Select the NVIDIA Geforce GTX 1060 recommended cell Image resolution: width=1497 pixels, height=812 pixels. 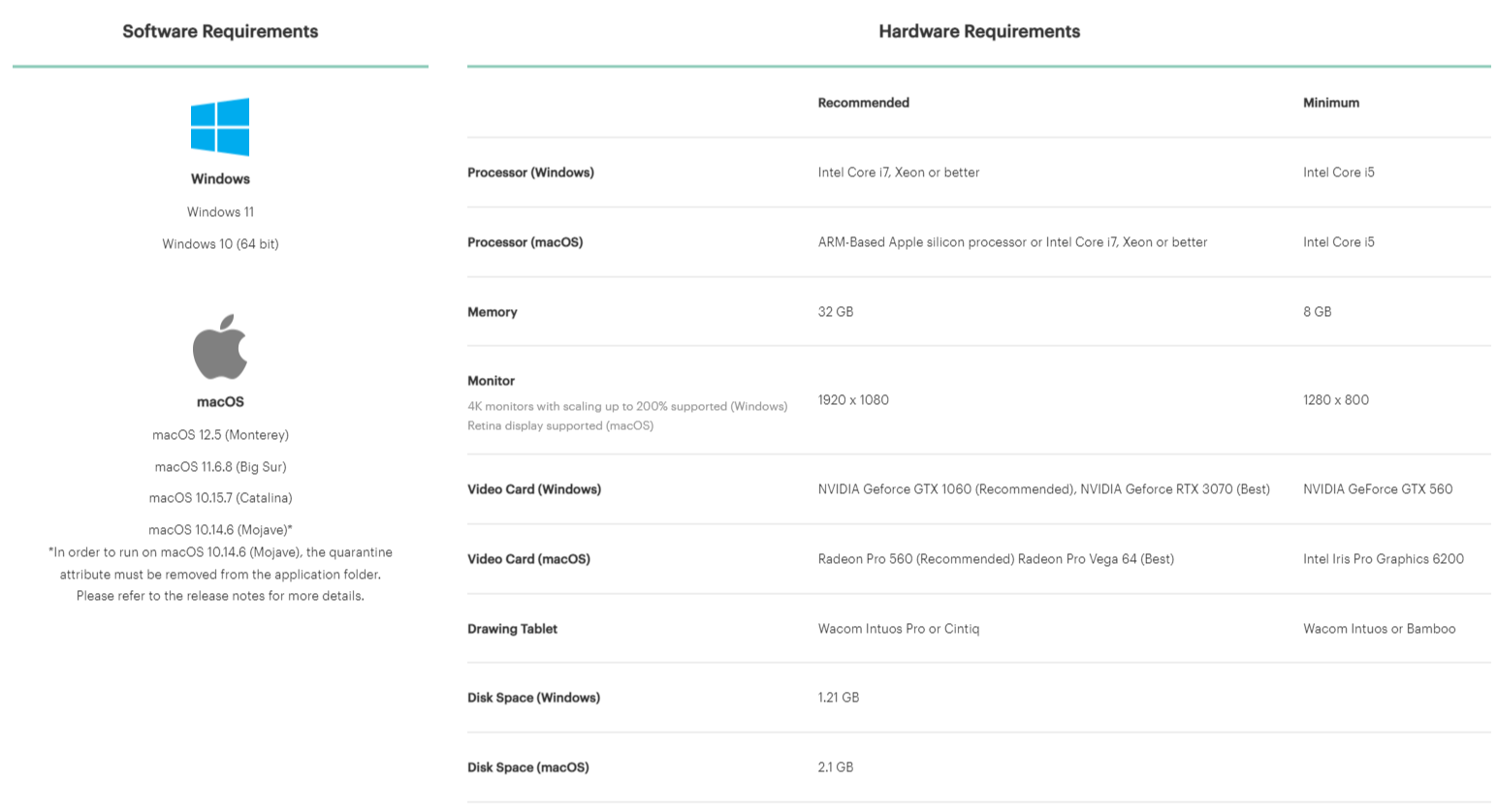(x=1043, y=489)
